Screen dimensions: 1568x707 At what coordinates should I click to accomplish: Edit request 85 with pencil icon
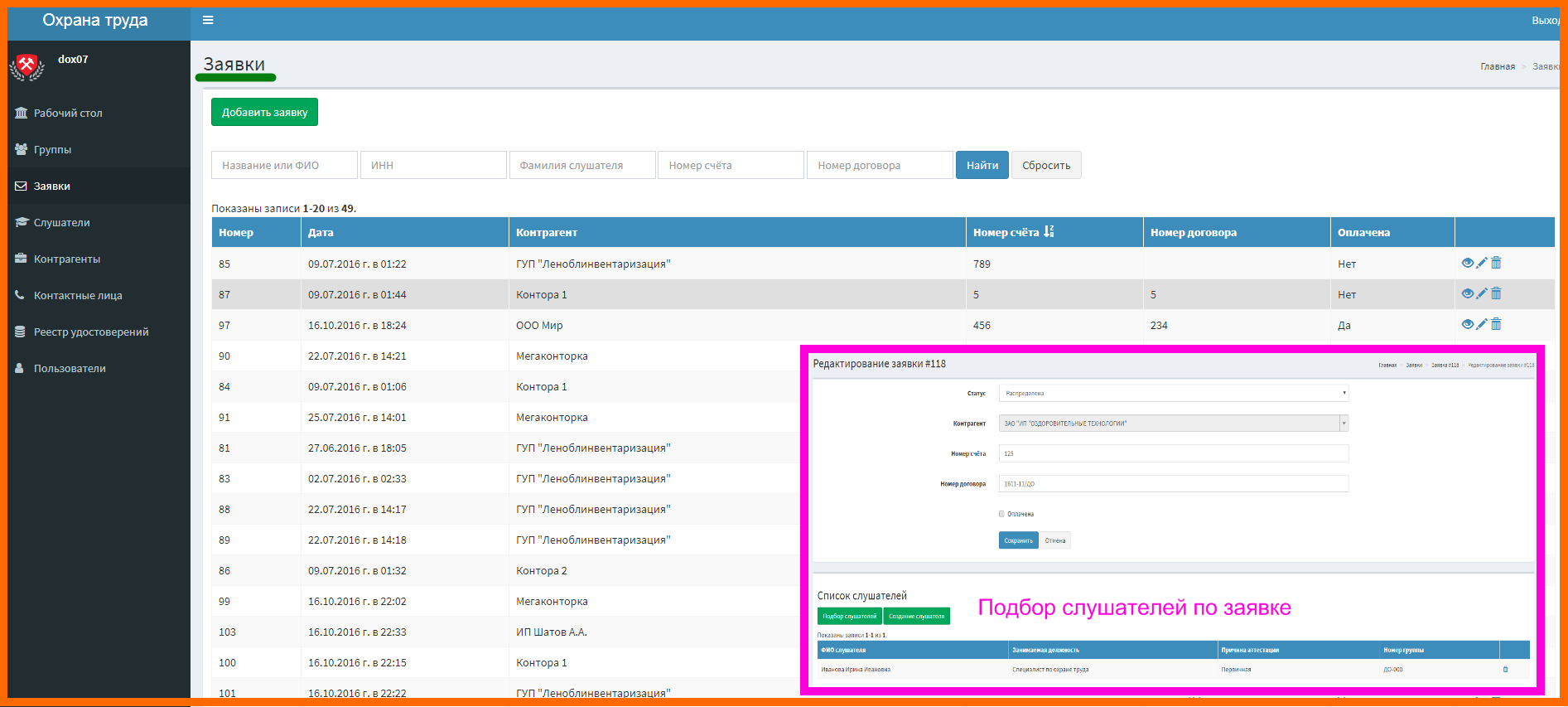tap(1482, 263)
